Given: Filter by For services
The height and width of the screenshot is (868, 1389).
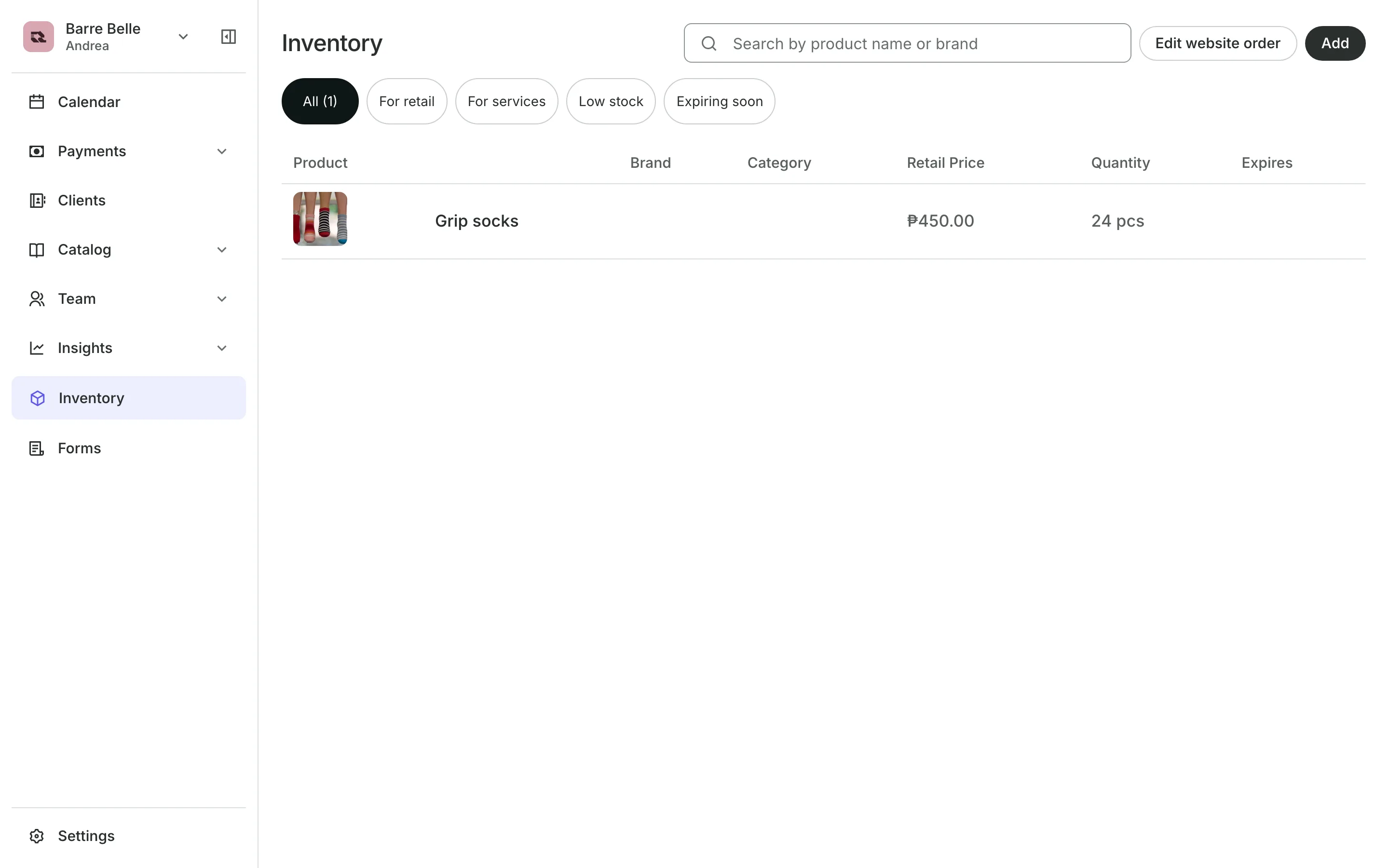Looking at the screenshot, I should (506, 101).
